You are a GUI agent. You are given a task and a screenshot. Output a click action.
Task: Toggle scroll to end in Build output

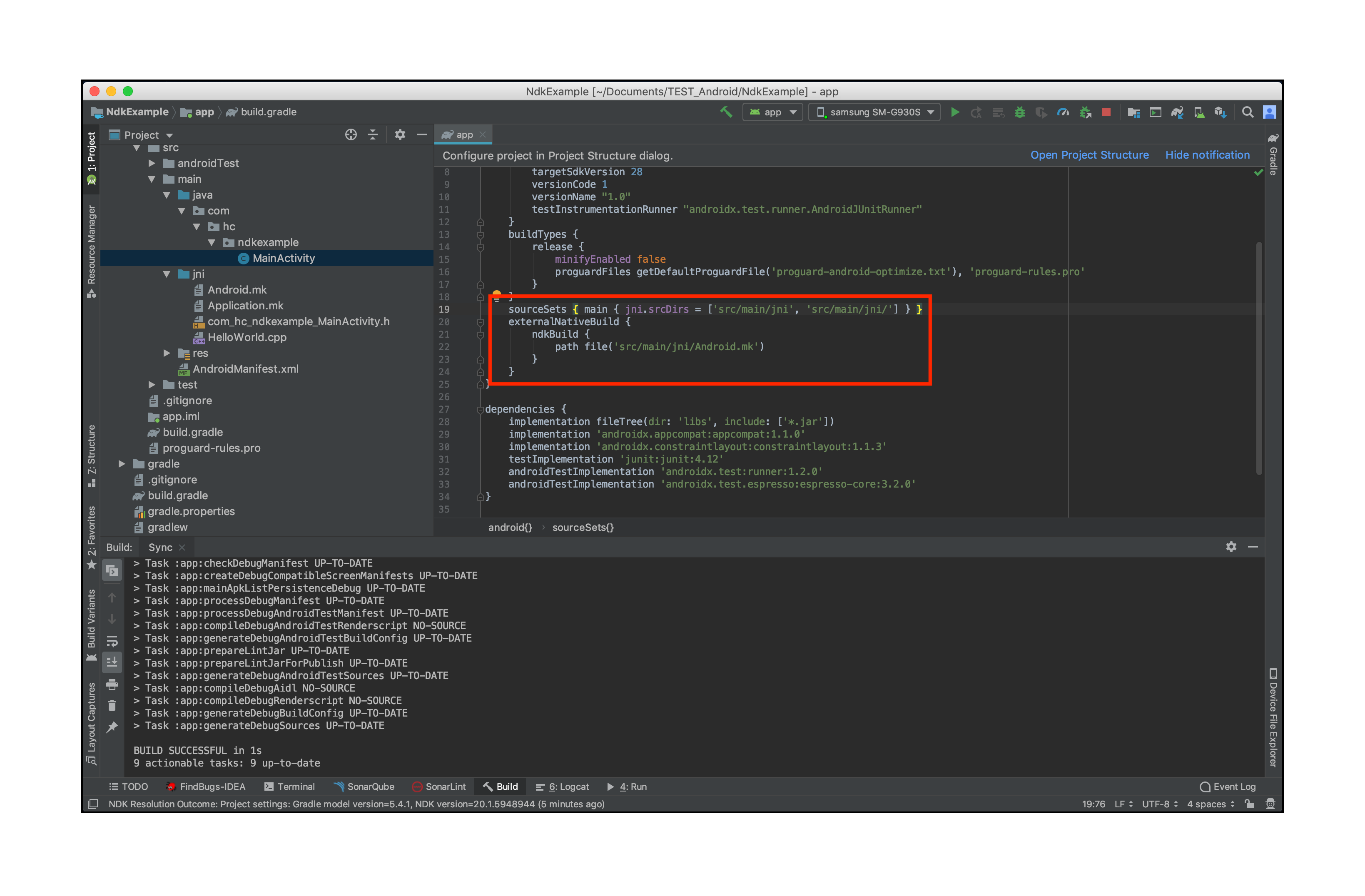coord(112,662)
